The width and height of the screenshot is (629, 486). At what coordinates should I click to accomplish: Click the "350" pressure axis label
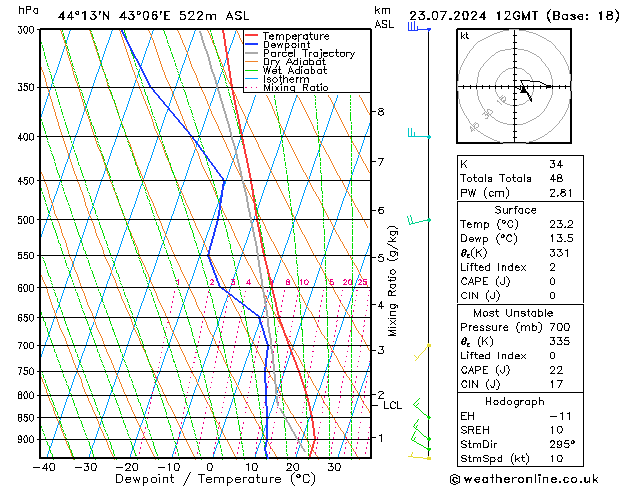click(x=28, y=87)
